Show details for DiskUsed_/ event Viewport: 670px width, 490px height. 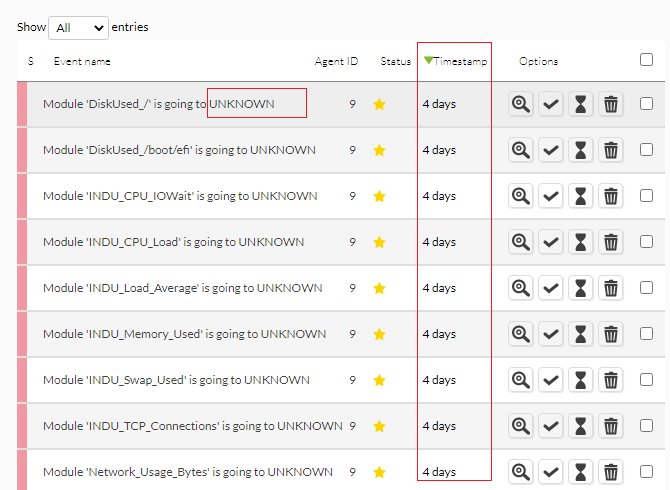(520, 104)
